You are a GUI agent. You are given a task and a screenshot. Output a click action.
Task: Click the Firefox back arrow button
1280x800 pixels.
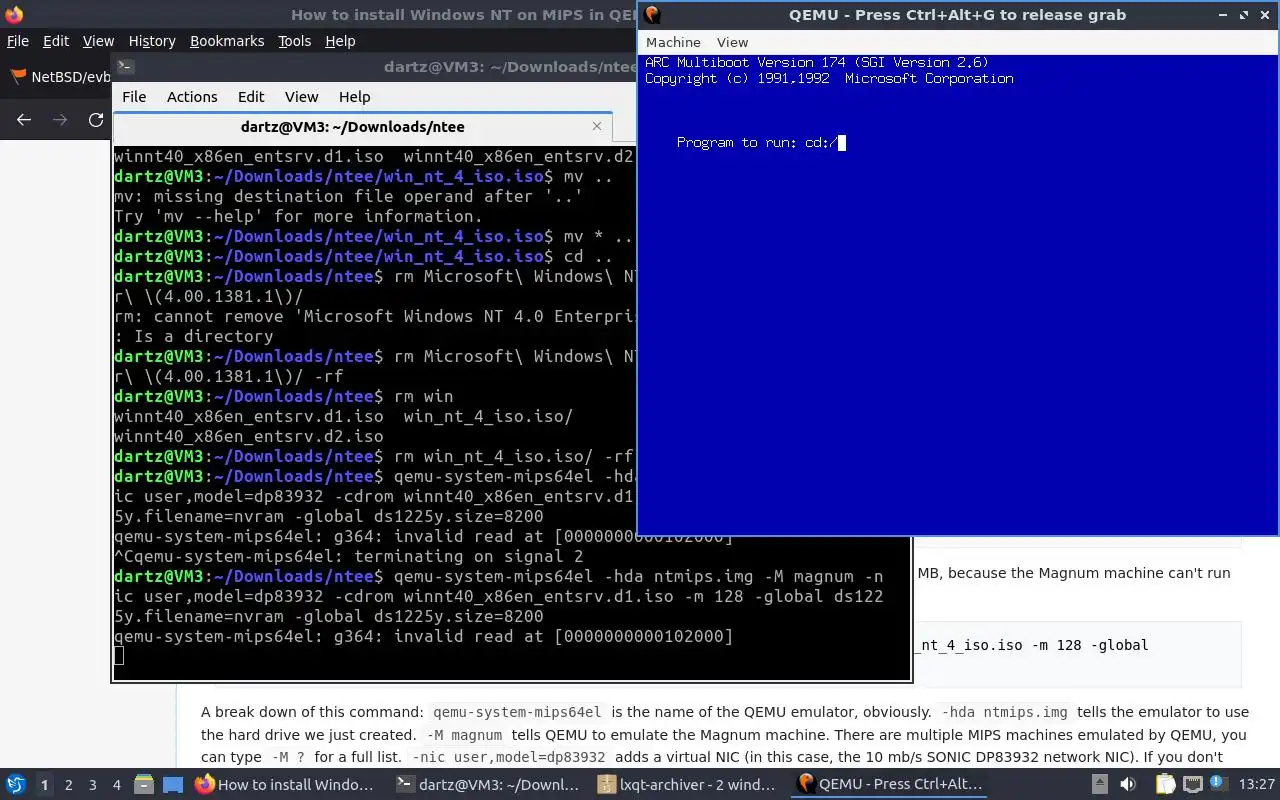pyautogui.click(x=24, y=120)
